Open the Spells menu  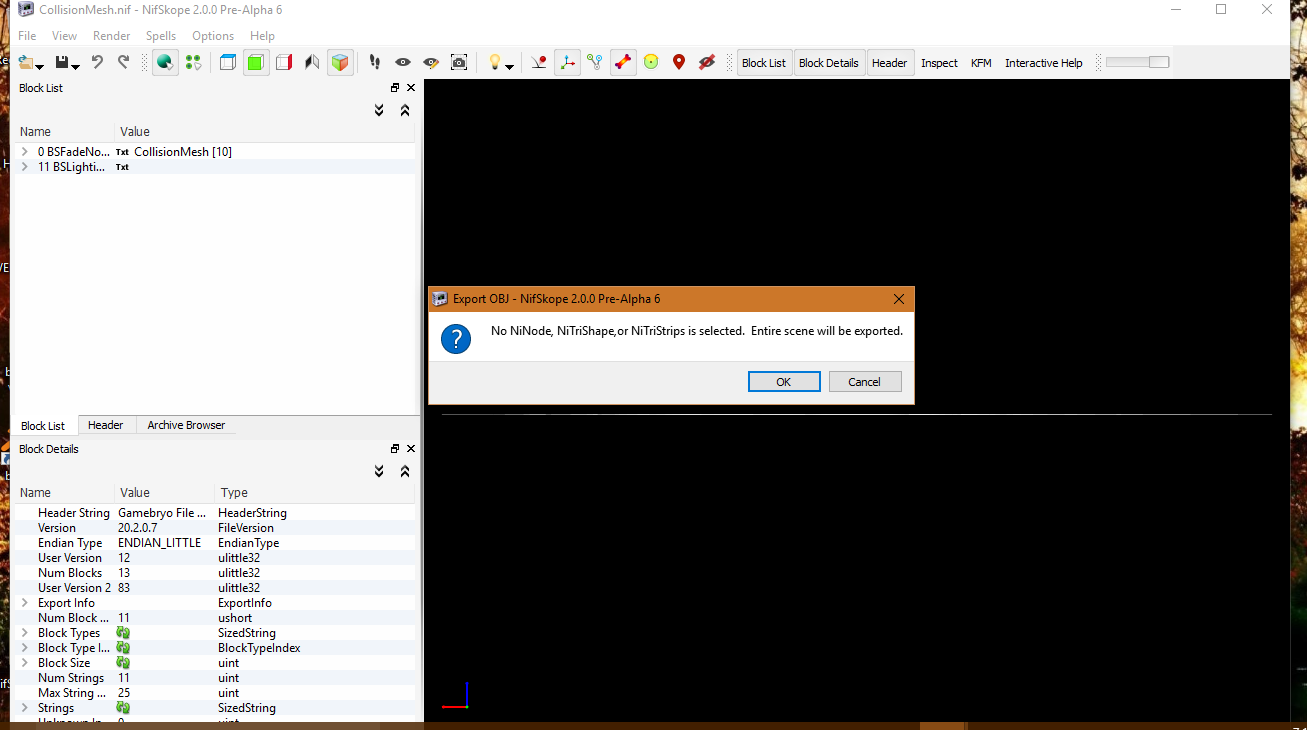click(160, 35)
